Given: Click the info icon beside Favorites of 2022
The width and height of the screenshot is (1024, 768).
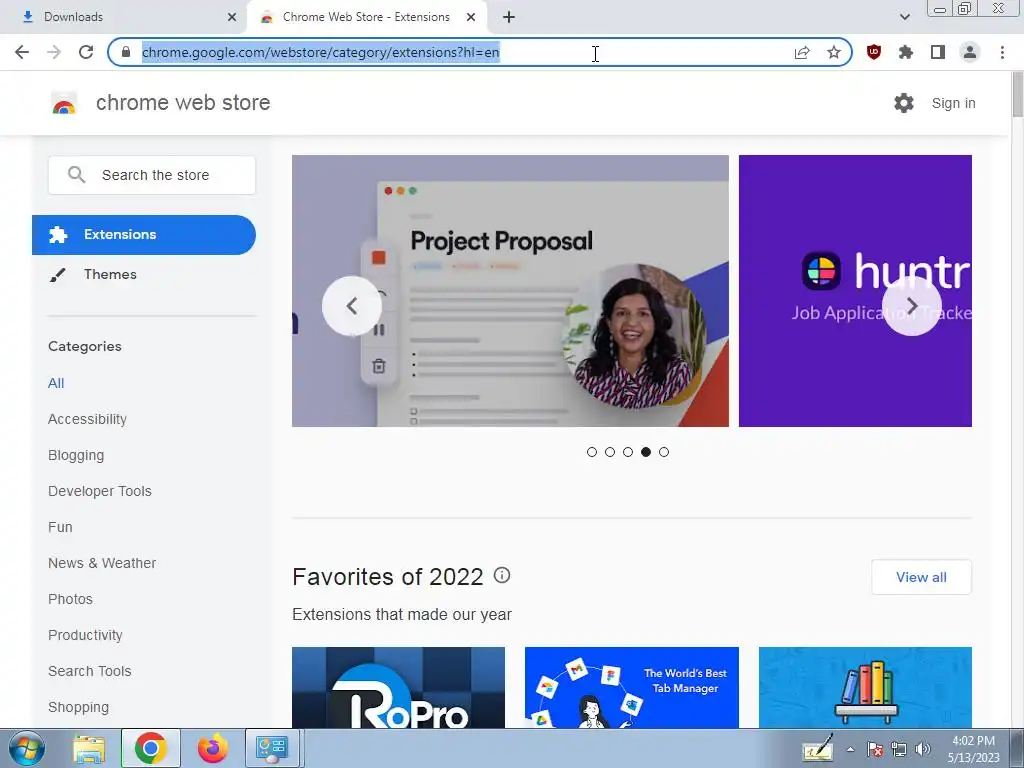Looking at the screenshot, I should coord(502,575).
